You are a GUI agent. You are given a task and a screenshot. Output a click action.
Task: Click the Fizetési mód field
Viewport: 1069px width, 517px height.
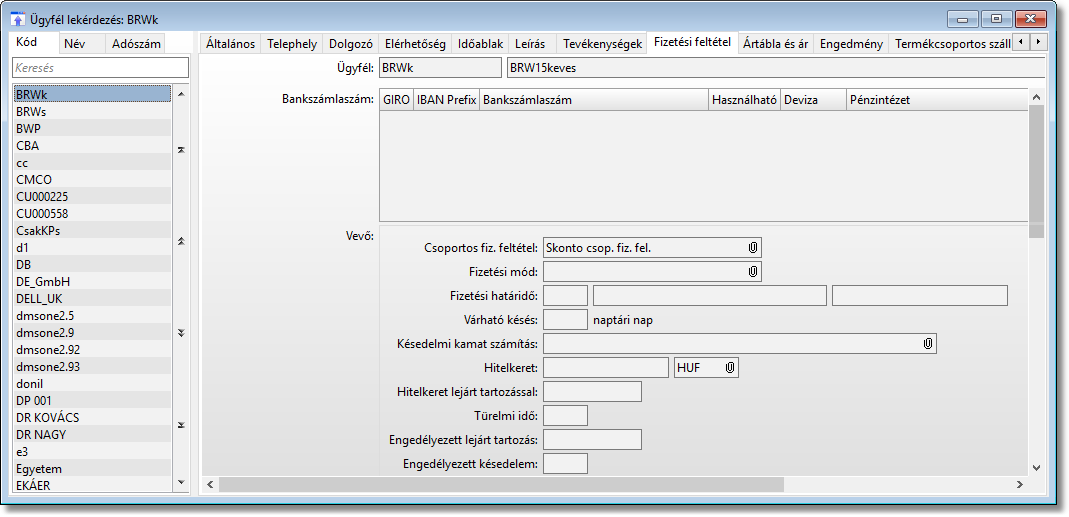[652, 271]
